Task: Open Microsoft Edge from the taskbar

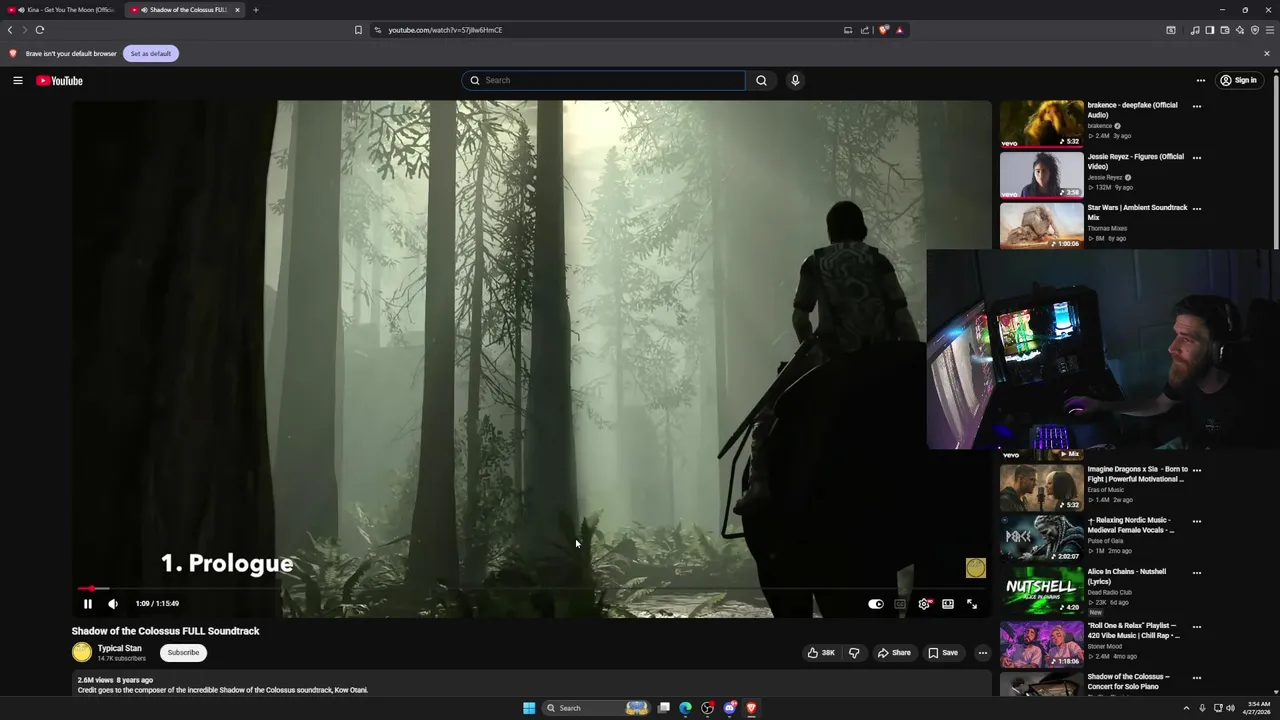Action: [x=685, y=708]
